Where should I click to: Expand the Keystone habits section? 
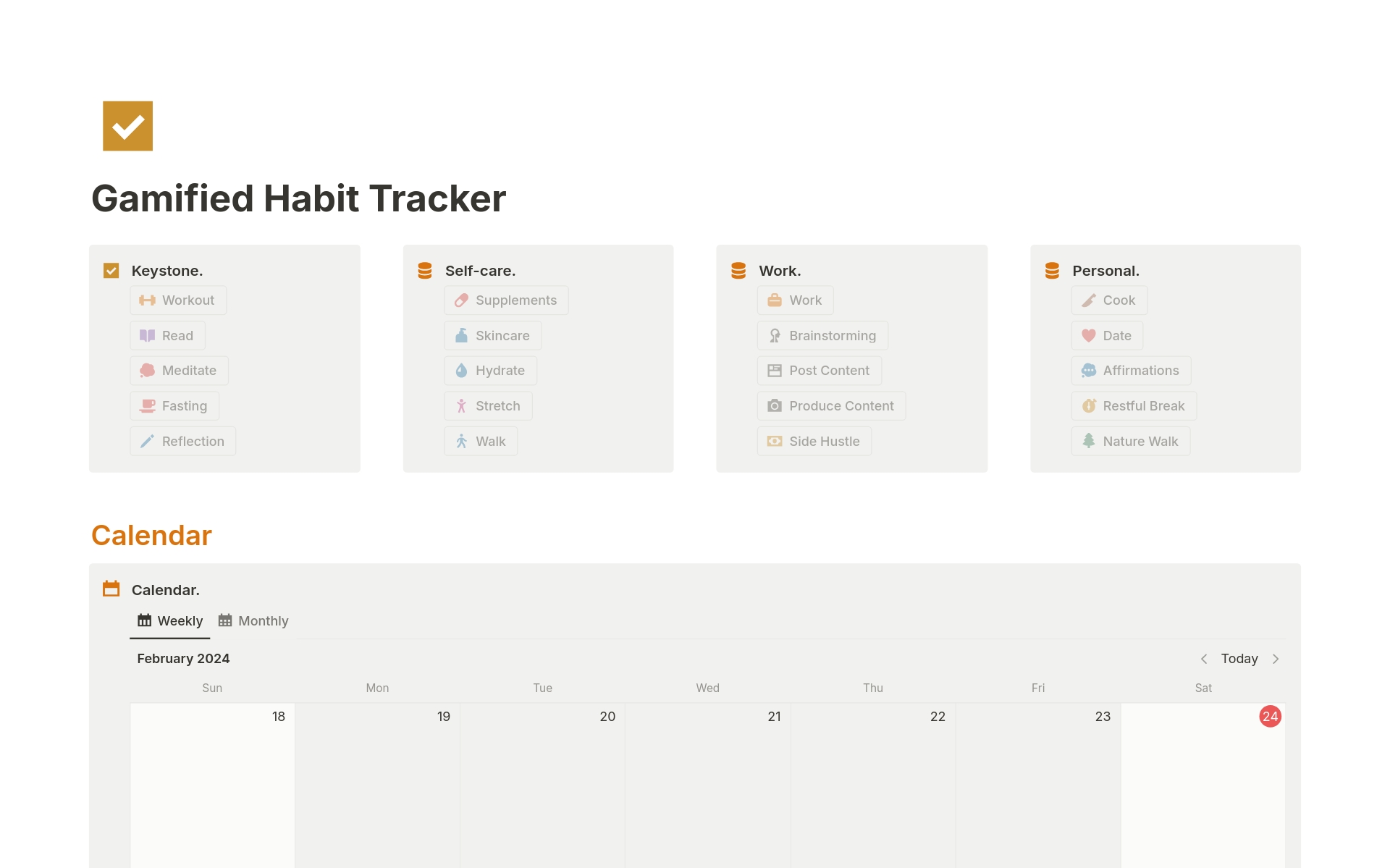coord(165,270)
